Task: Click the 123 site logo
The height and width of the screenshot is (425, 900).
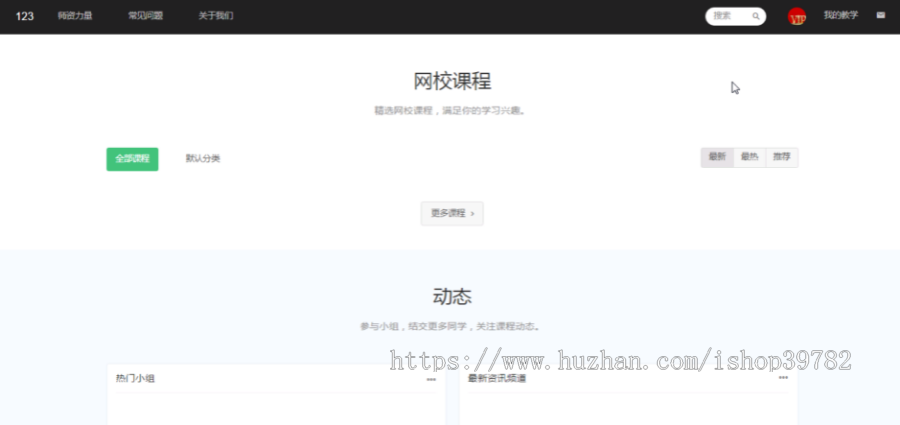Action: point(25,16)
